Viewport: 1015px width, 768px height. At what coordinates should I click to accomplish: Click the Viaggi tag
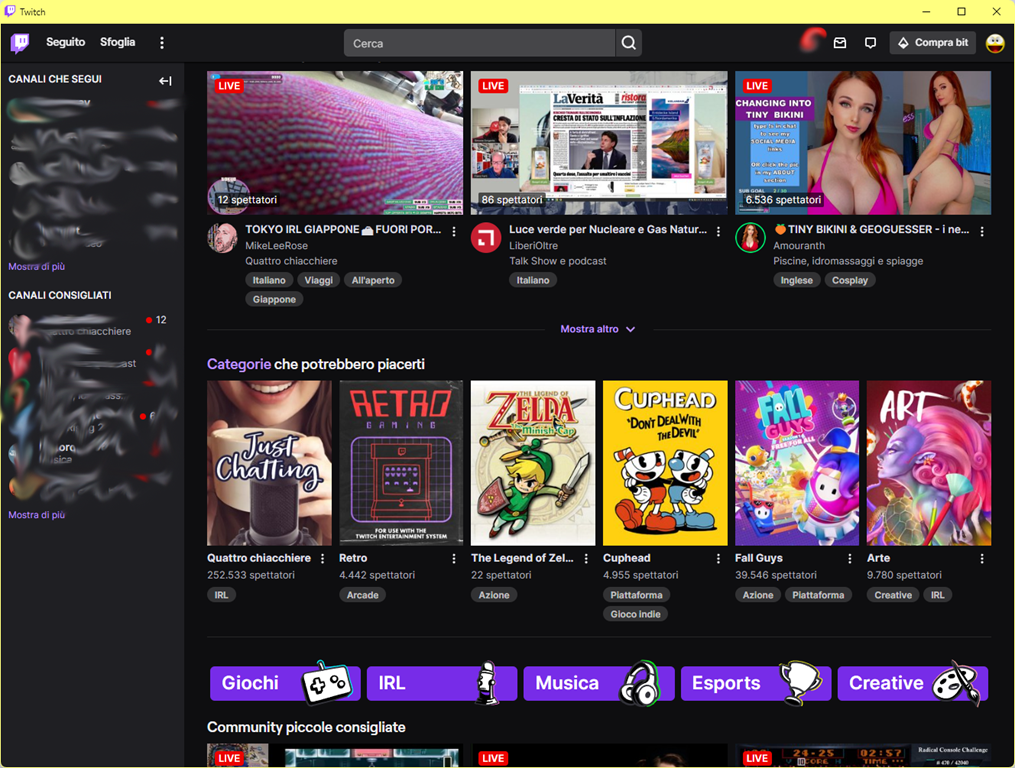(318, 280)
